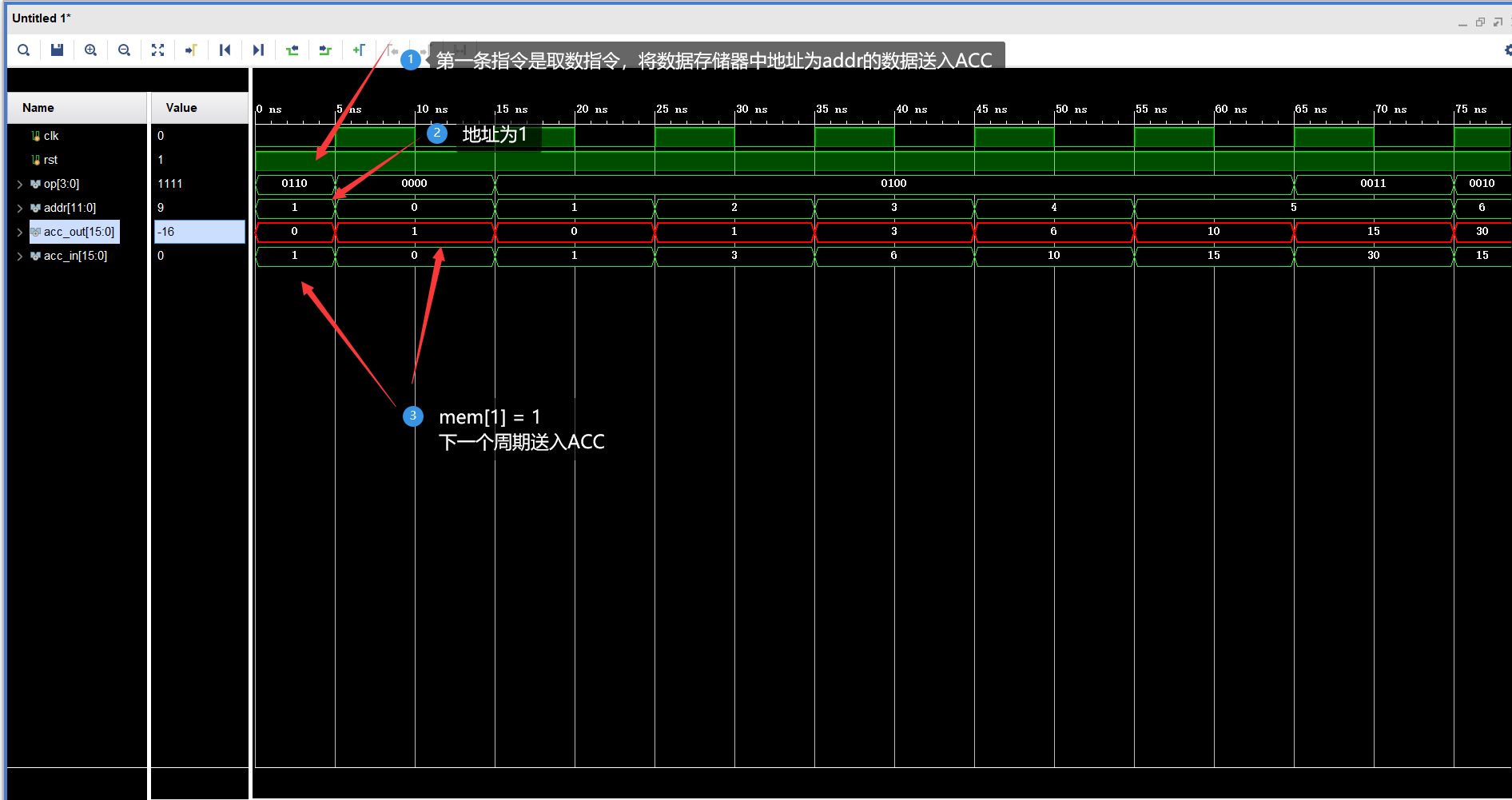Image resolution: width=1512 pixels, height=800 pixels.
Task: Select the acc_in[15:0] signal name
Action: [x=75, y=256]
